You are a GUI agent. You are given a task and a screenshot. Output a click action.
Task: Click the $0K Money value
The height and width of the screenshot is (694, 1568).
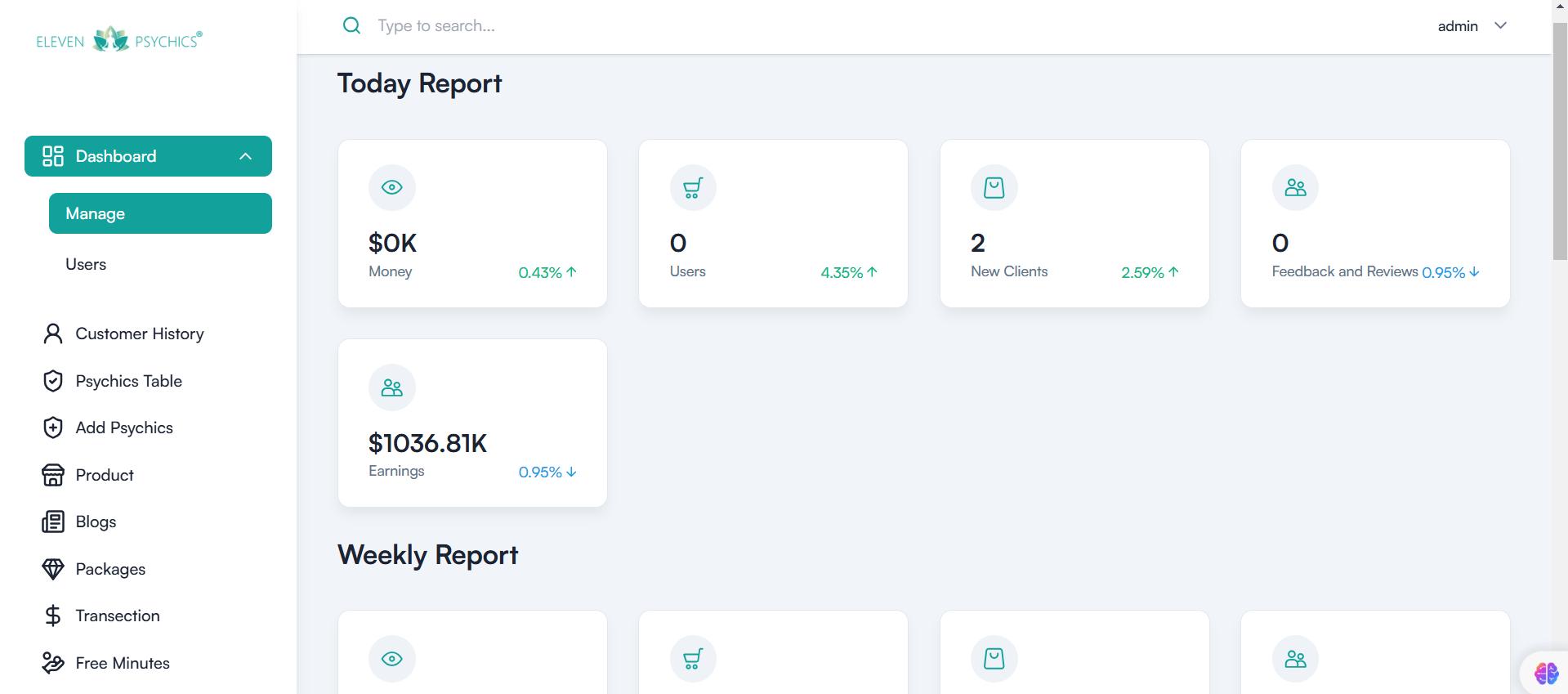393,243
